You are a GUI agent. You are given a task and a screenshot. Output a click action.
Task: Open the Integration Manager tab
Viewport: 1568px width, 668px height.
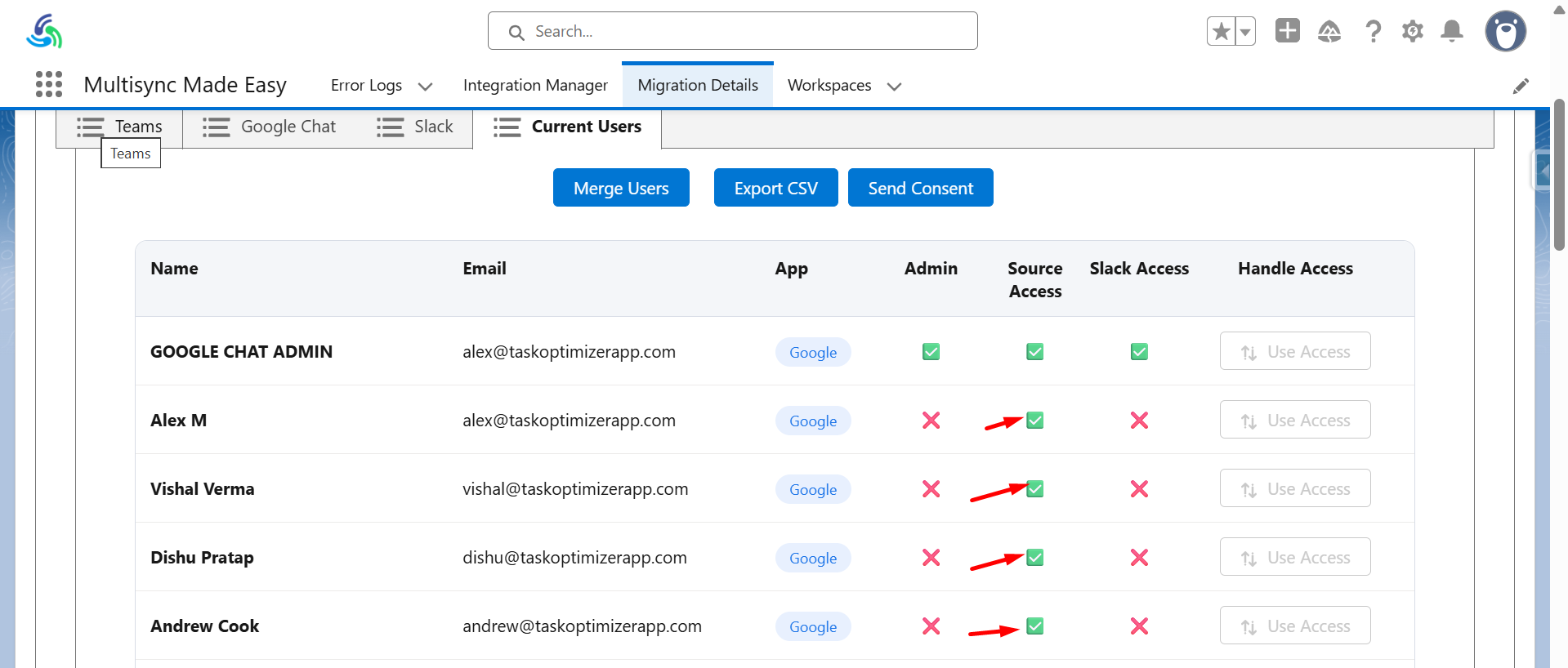click(x=535, y=85)
